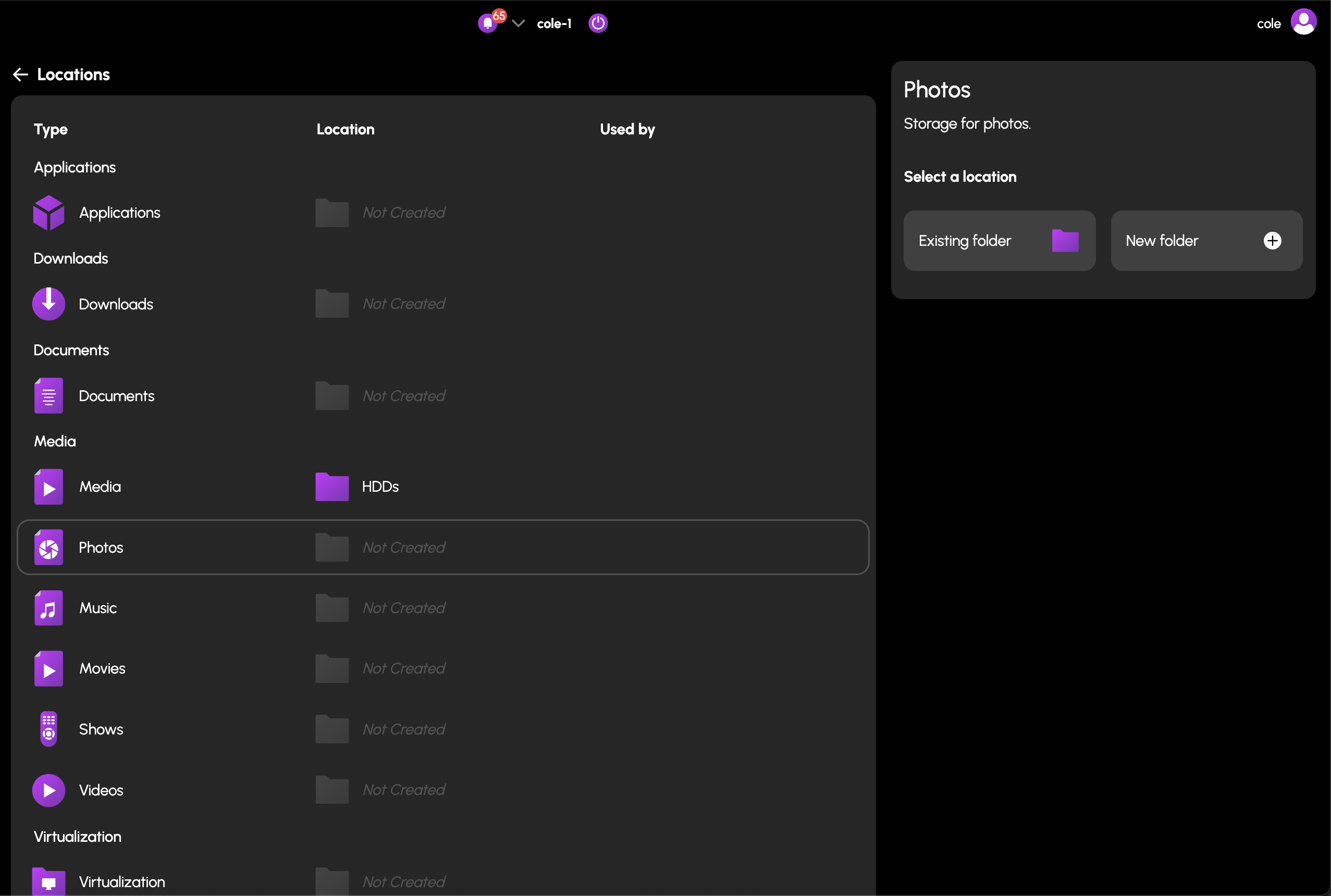Select the Media play icon

coord(48,486)
